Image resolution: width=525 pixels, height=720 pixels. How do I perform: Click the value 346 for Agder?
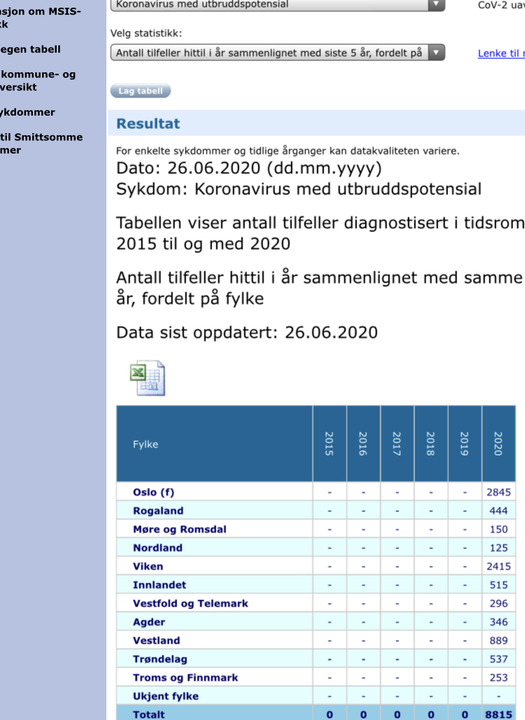pos(499,622)
